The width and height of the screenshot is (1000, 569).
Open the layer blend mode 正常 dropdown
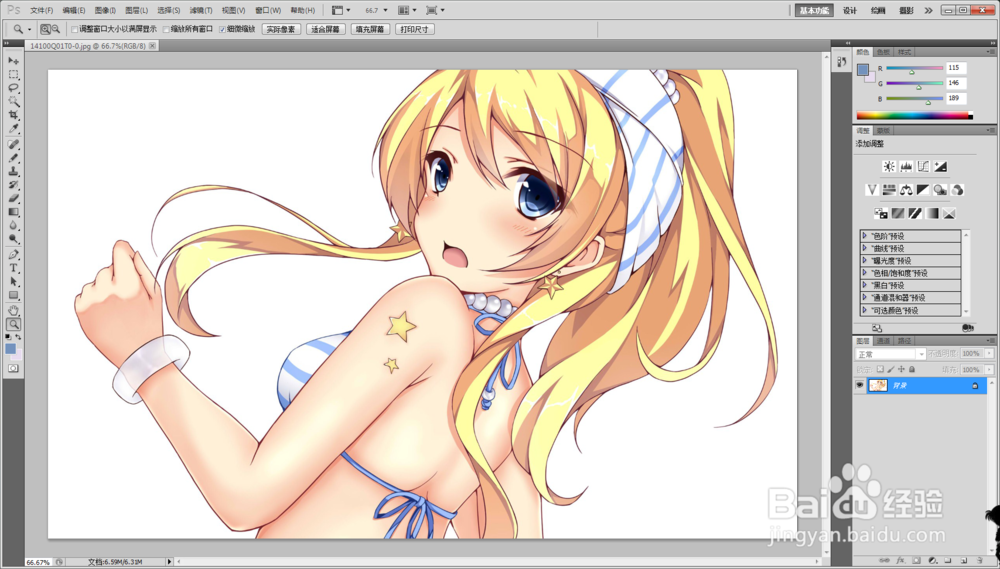tap(890, 354)
